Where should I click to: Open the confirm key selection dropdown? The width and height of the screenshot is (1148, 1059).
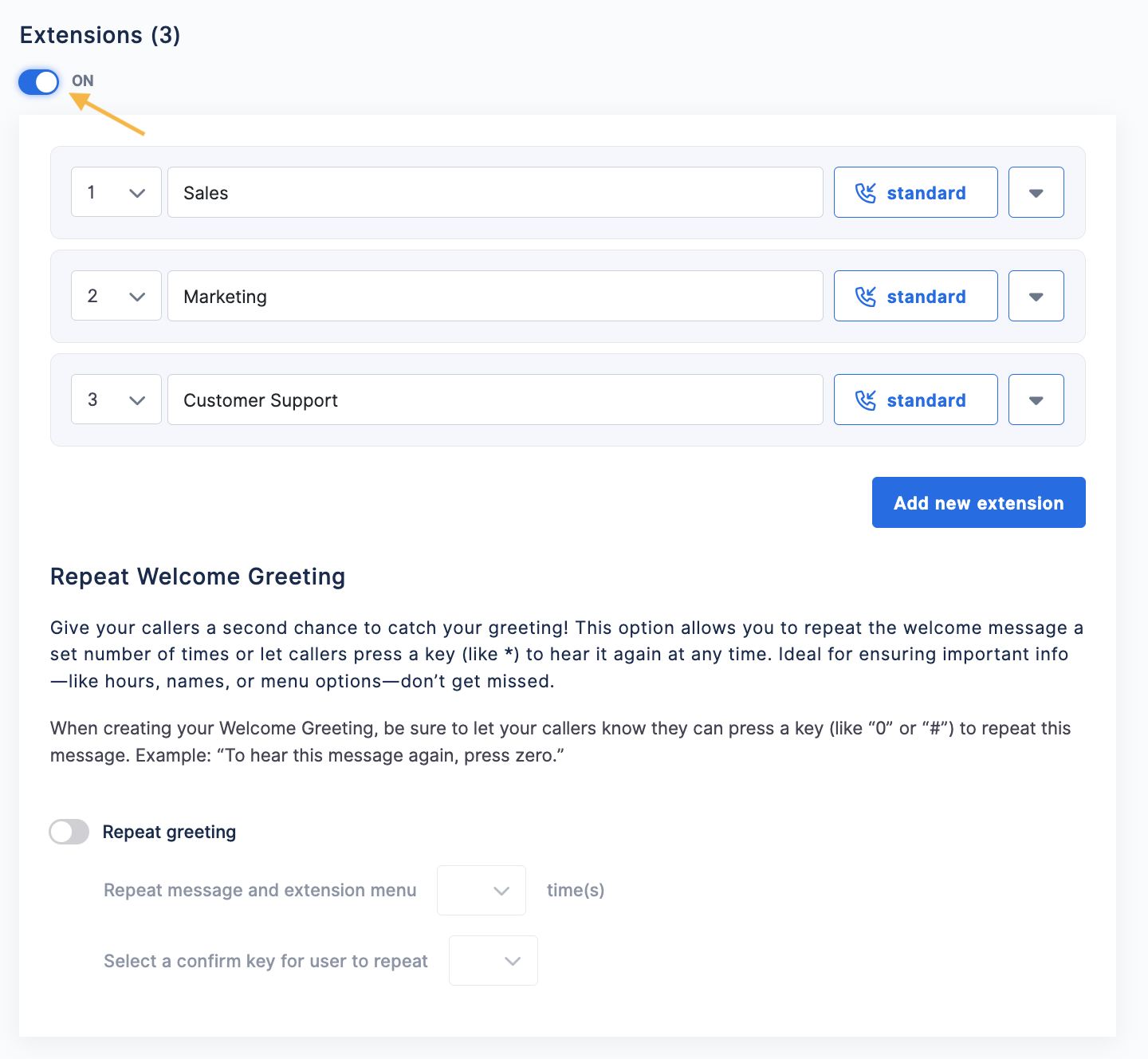pyautogui.click(x=493, y=960)
